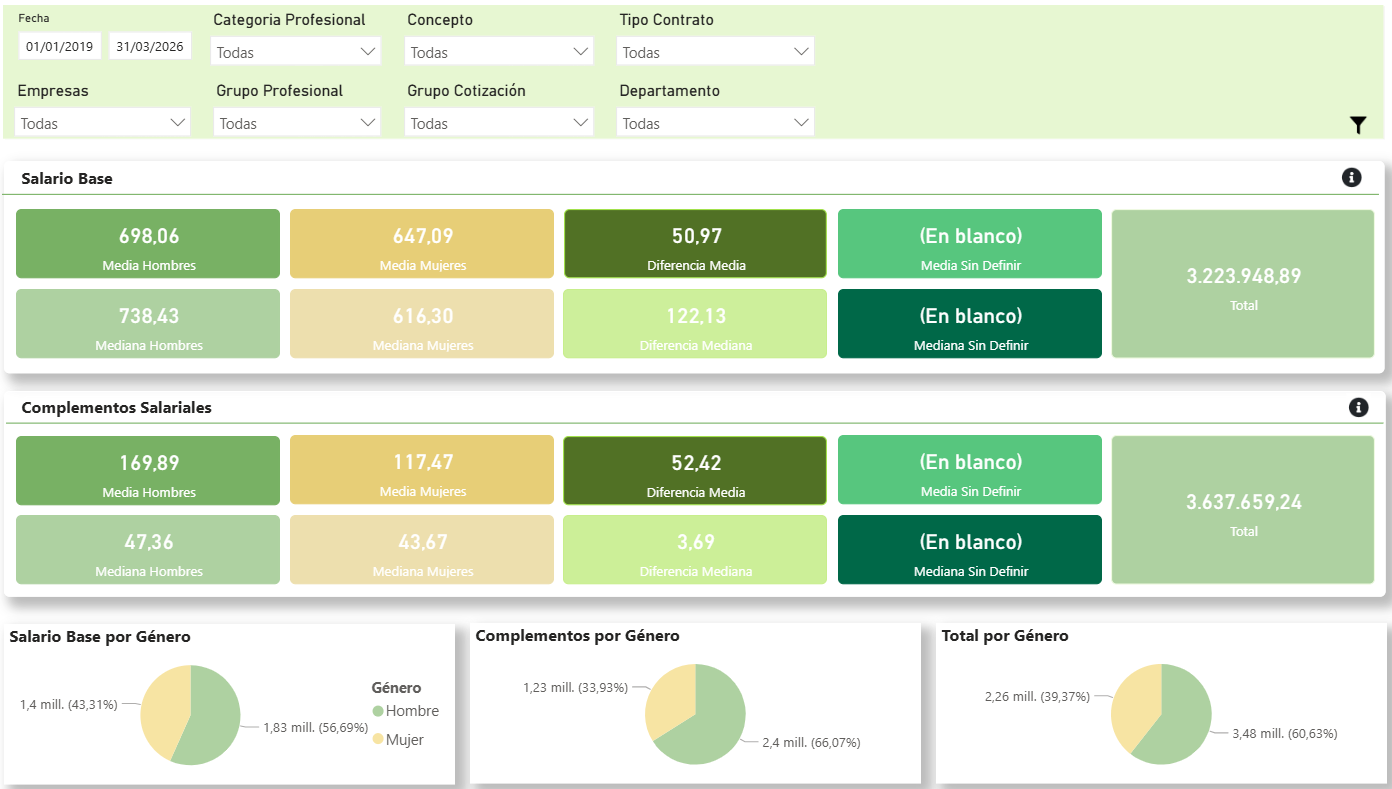Click the start date field 01/01/2019

click(59, 46)
